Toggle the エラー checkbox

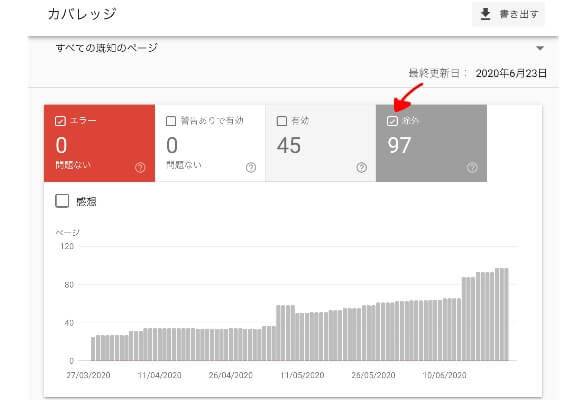60,121
